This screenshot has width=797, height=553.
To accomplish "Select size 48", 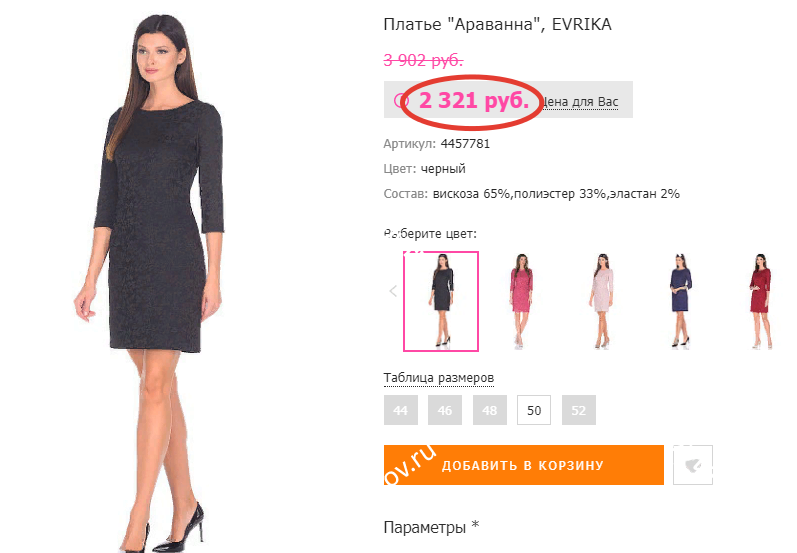I will [x=489, y=410].
